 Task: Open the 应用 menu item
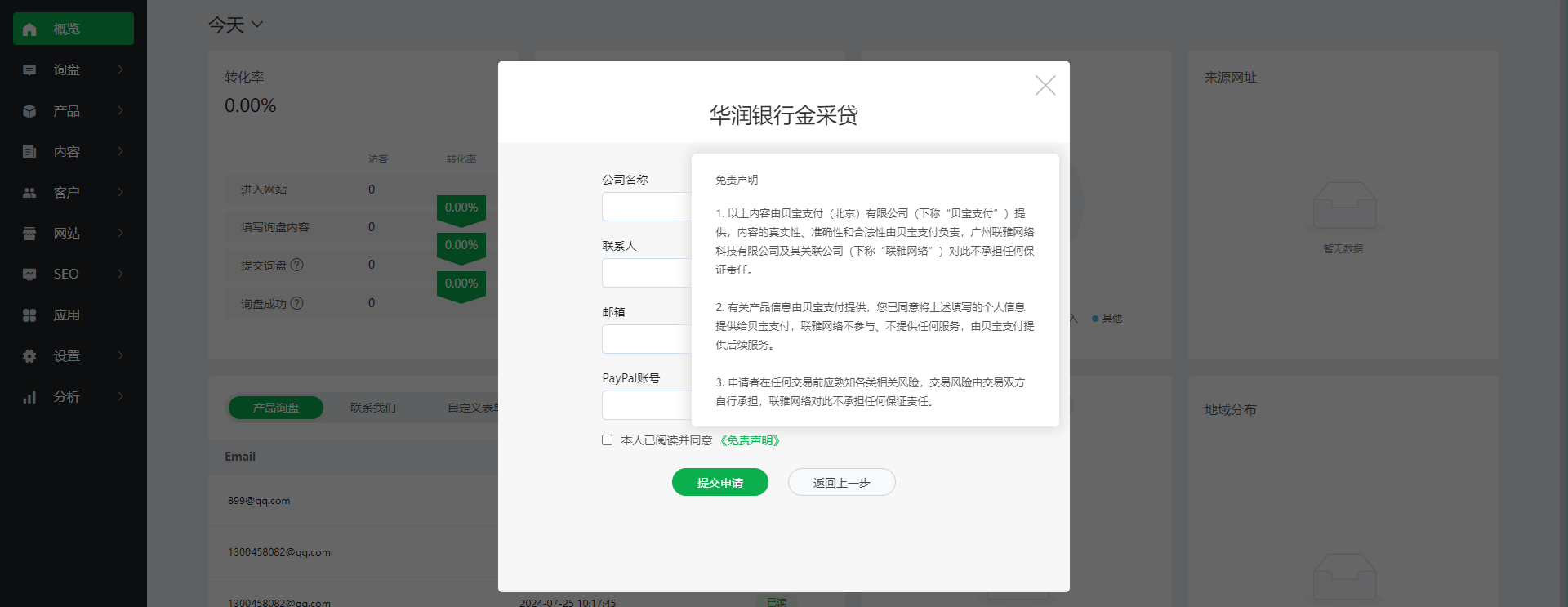[73, 315]
